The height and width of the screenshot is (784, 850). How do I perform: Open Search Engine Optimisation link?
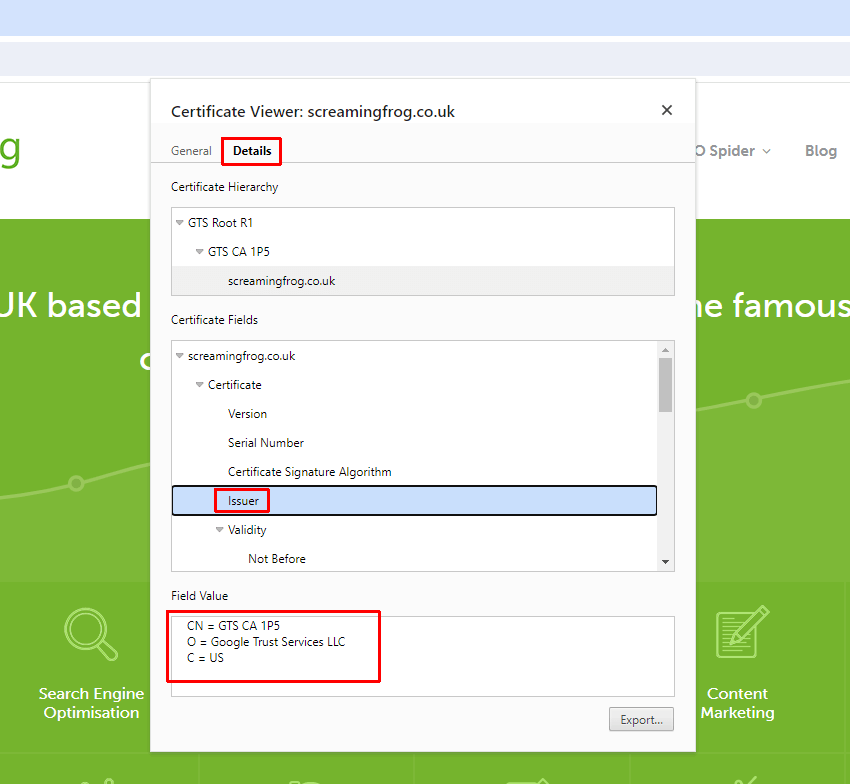[x=91, y=703]
